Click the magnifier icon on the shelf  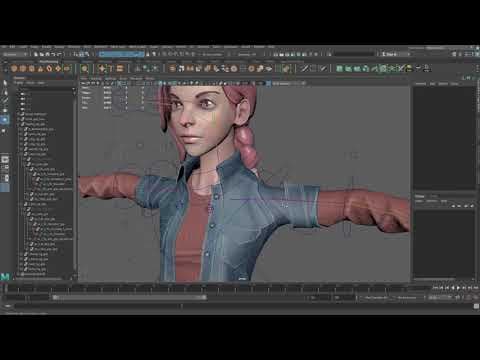85,69
